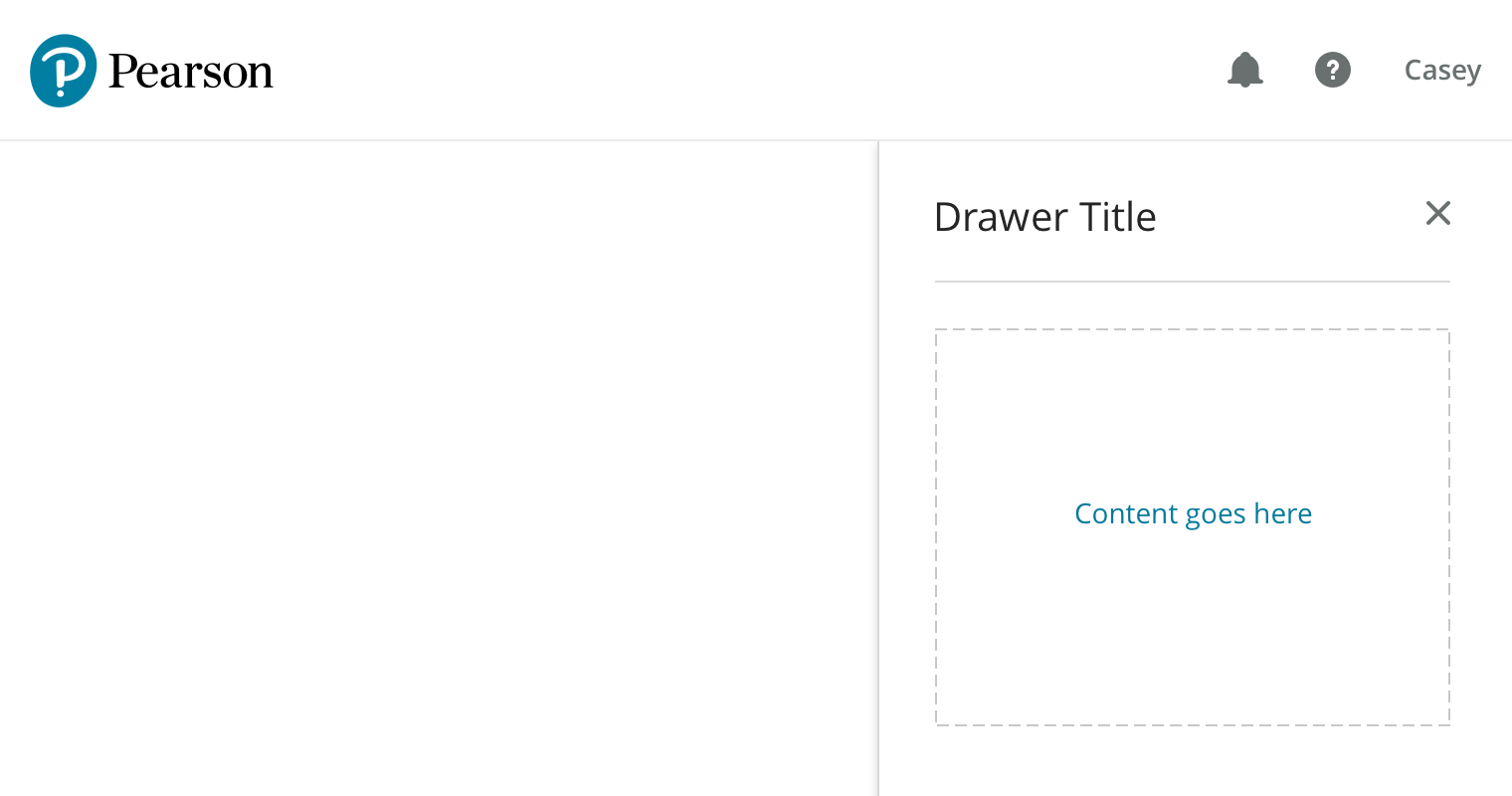Viewport: 1512px width, 796px height.
Task: Open help via question mark icon
Action: [1332, 70]
